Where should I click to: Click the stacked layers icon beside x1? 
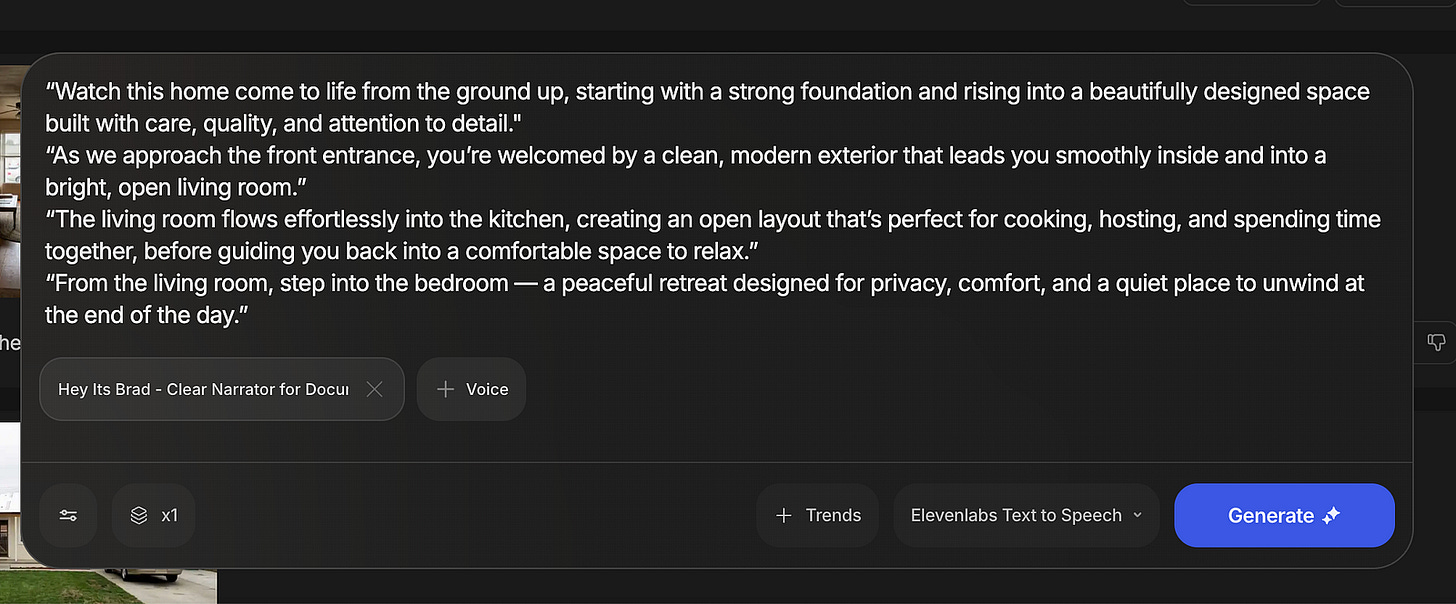click(137, 515)
